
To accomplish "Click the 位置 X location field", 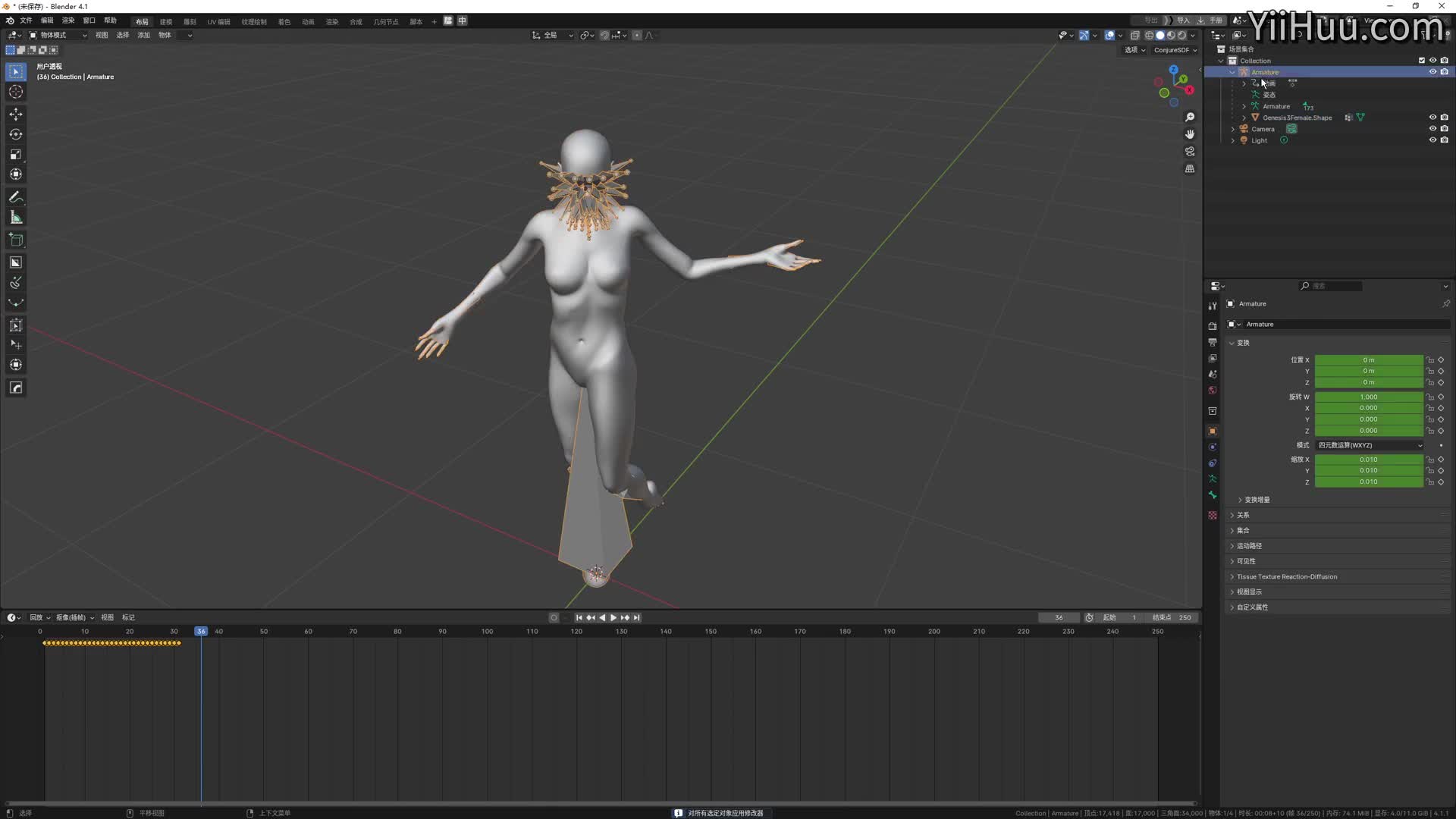I will pos(1369,359).
